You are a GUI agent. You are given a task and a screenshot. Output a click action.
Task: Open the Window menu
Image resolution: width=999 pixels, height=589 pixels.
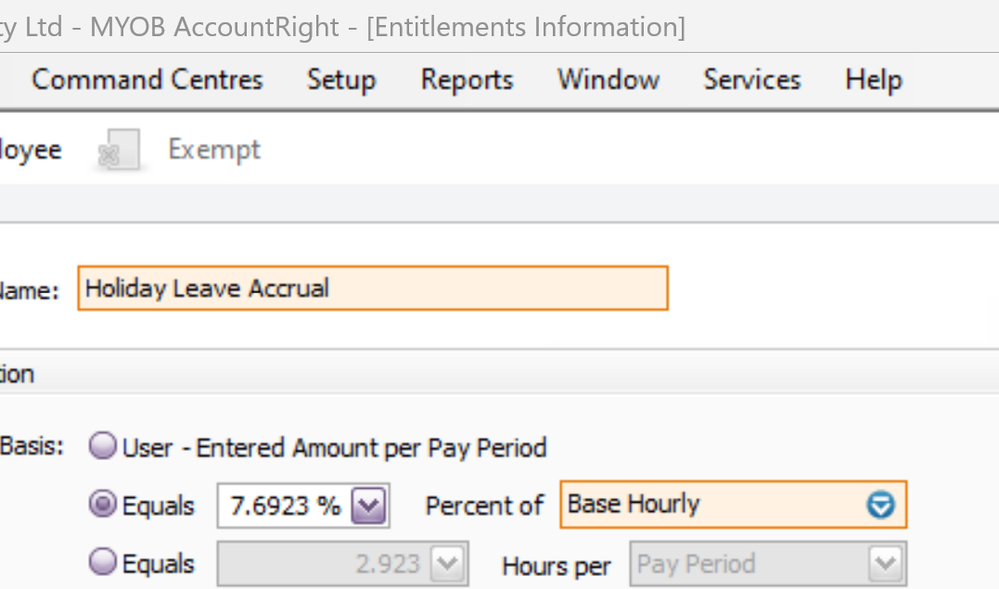pos(608,80)
